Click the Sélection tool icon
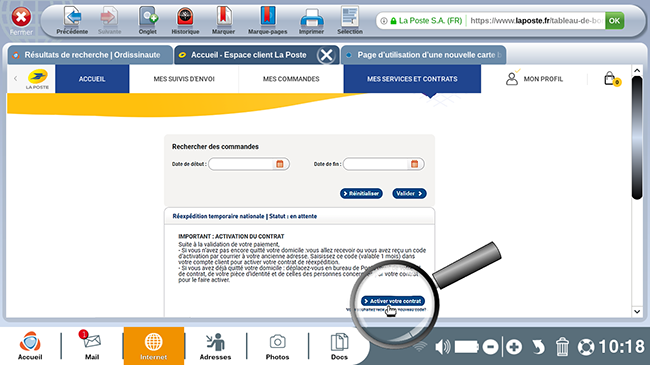Screen dimensions: 650x365 click(x=350, y=17)
